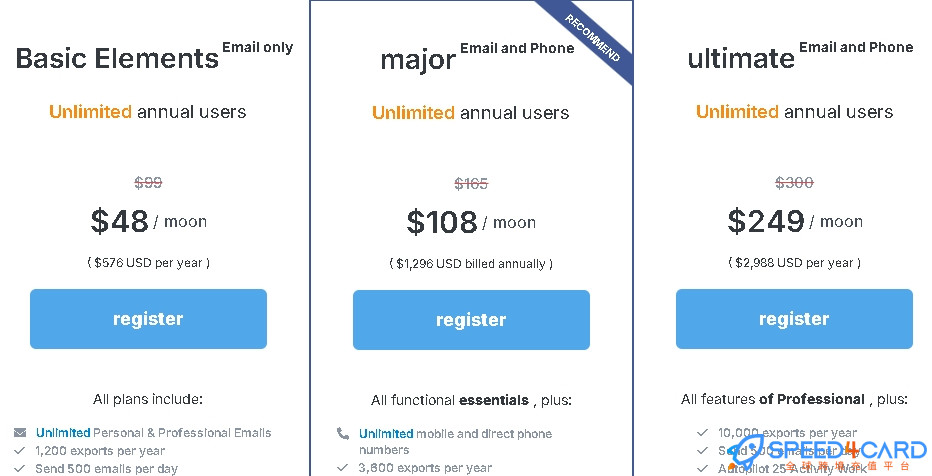Click the checkmark next to 3,600 exports per year
The height and width of the screenshot is (476, 932).
342,468
